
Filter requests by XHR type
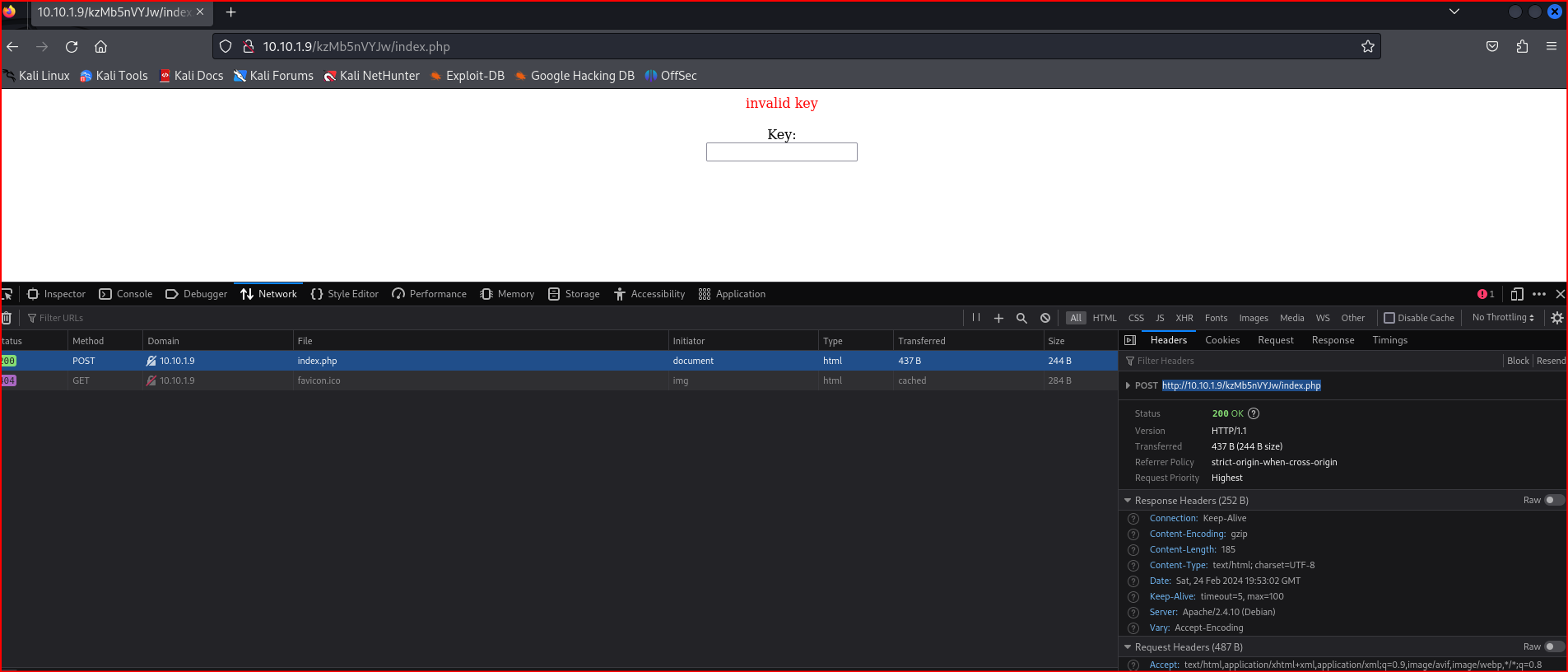point(1184,318)
